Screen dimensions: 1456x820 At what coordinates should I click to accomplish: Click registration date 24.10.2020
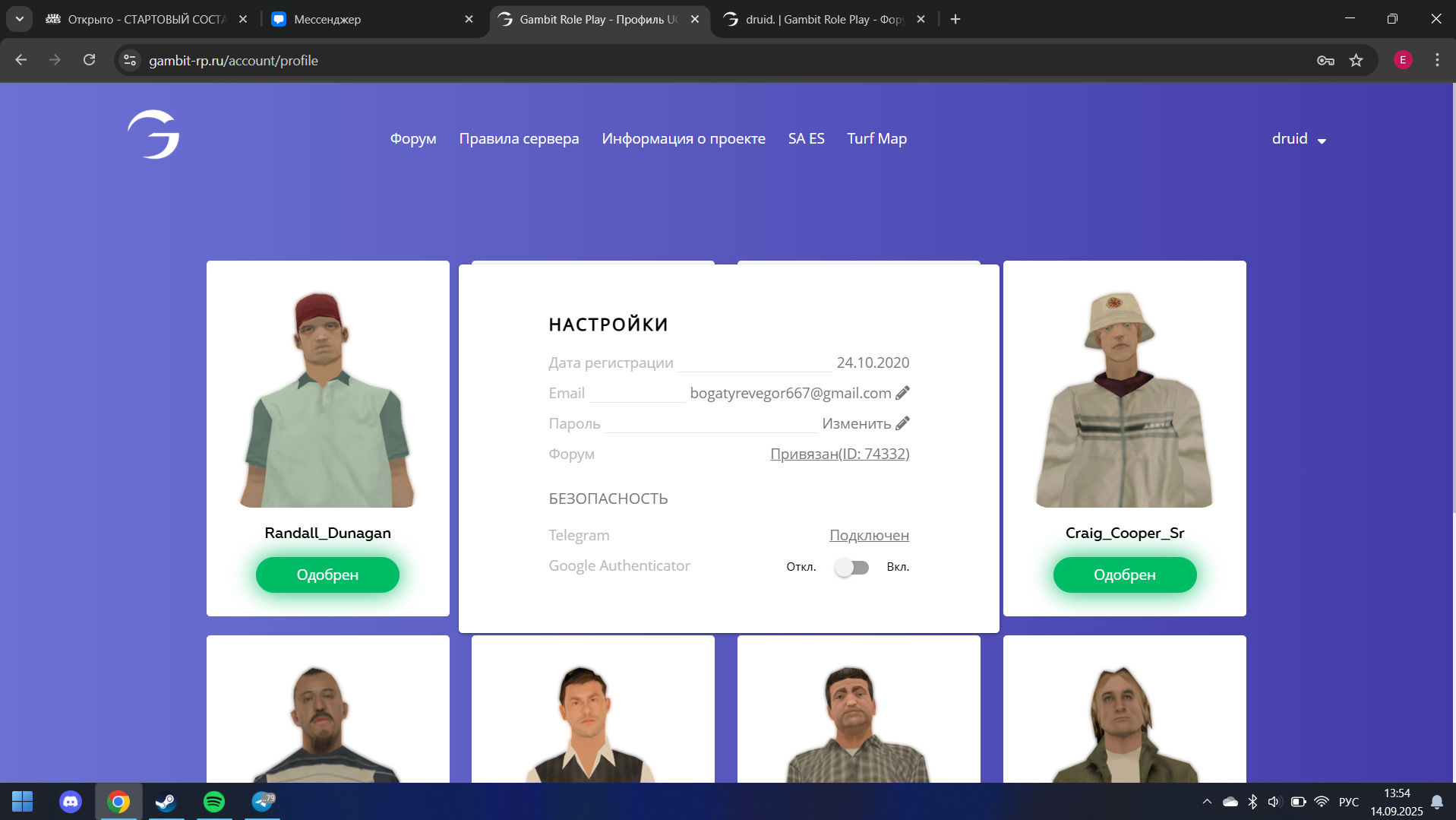pos(873,363)
